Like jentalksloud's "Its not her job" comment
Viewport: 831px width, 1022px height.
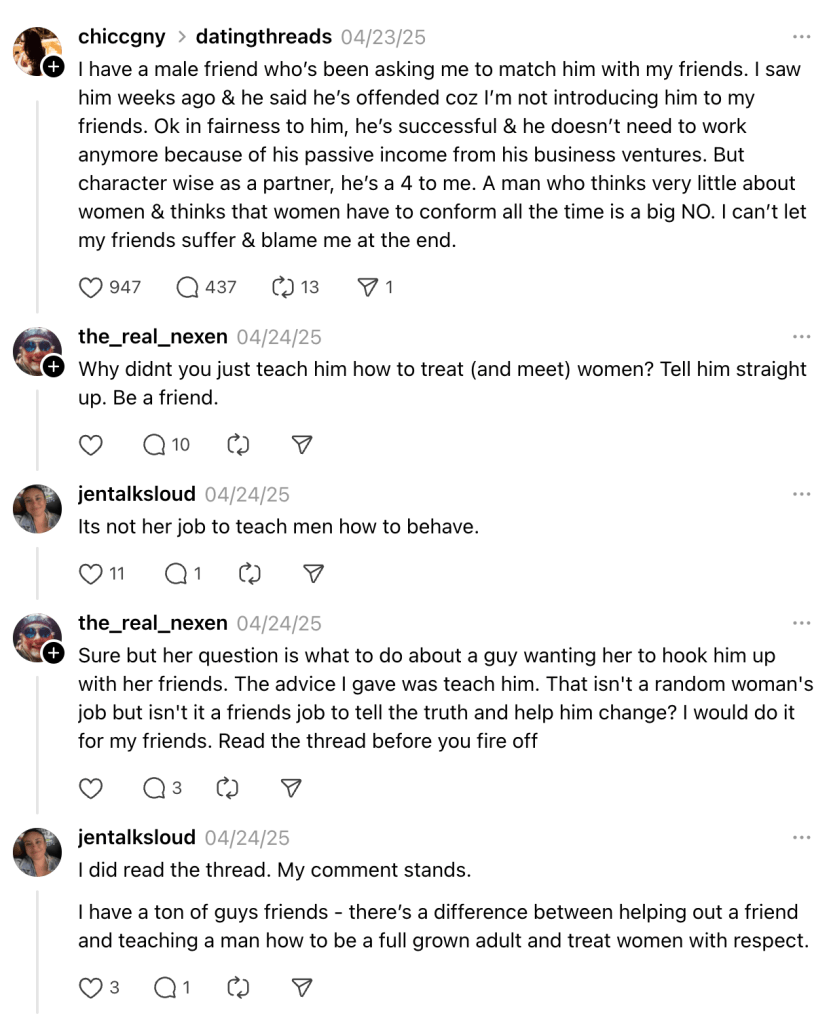click(x=91, y=573)
